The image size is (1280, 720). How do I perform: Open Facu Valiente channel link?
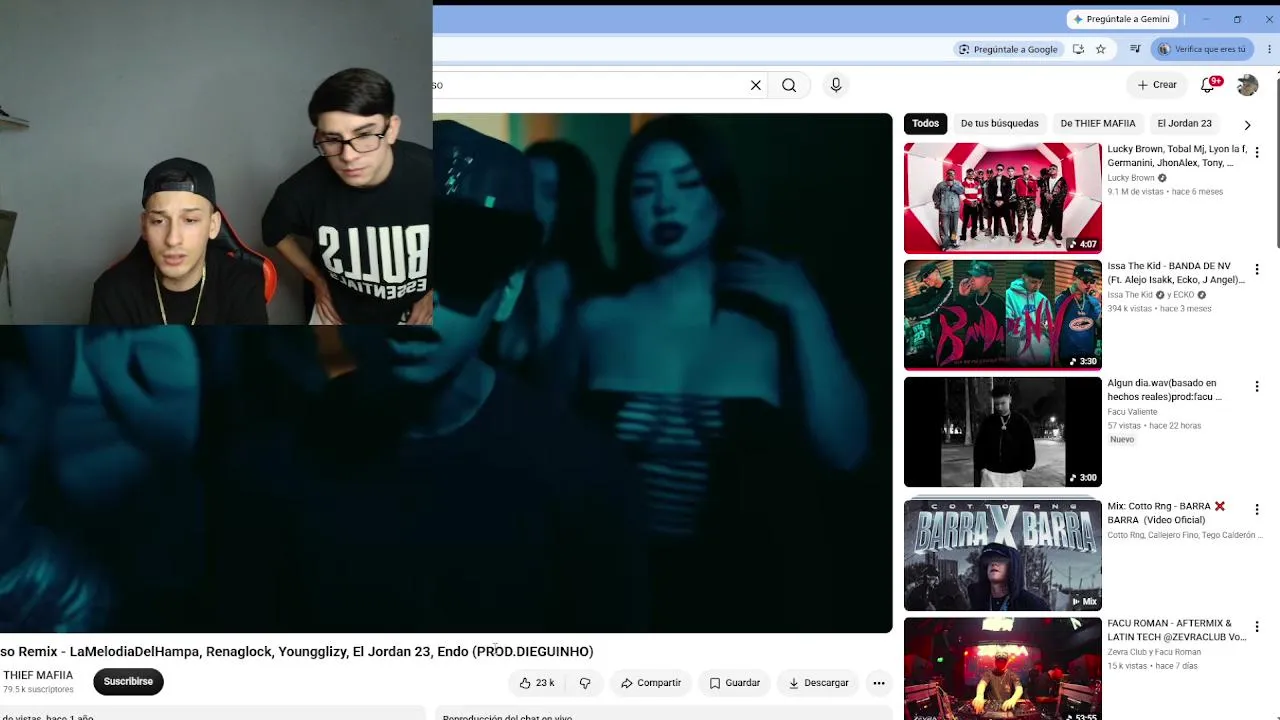[1132, 412]
